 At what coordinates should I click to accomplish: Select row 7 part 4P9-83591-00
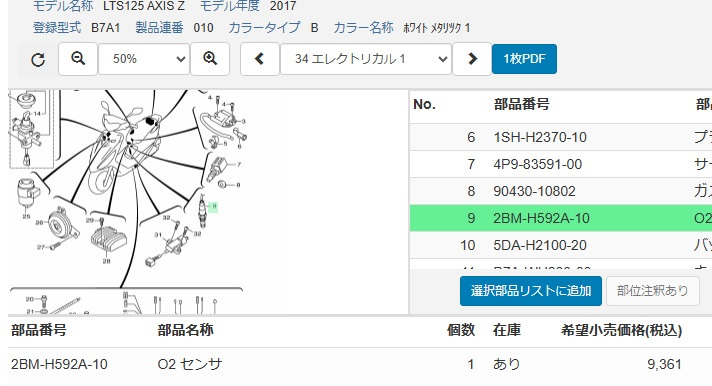(561, 164)
